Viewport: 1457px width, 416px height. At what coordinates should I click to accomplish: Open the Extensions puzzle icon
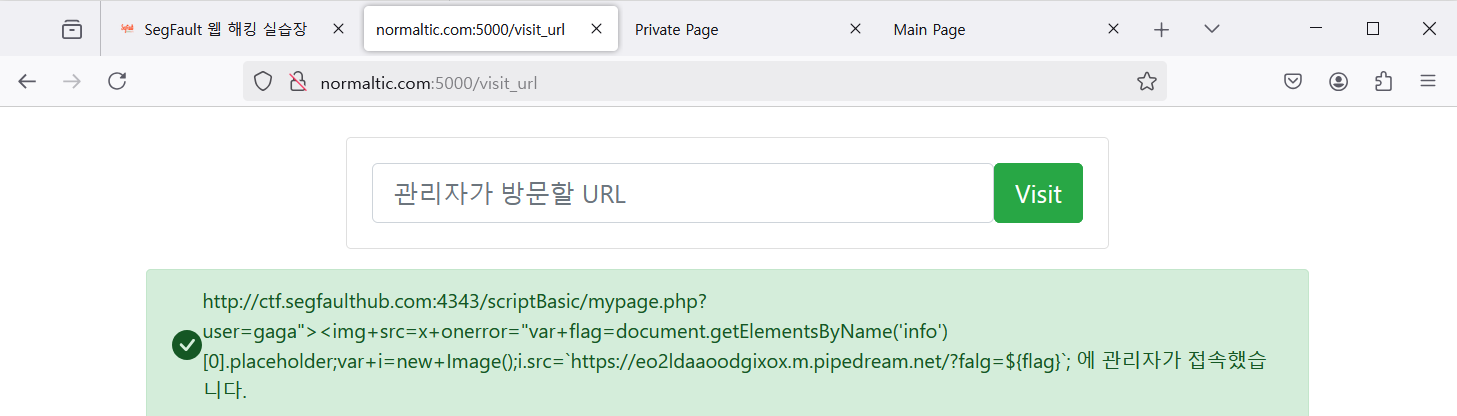(x=1384, y=82)
